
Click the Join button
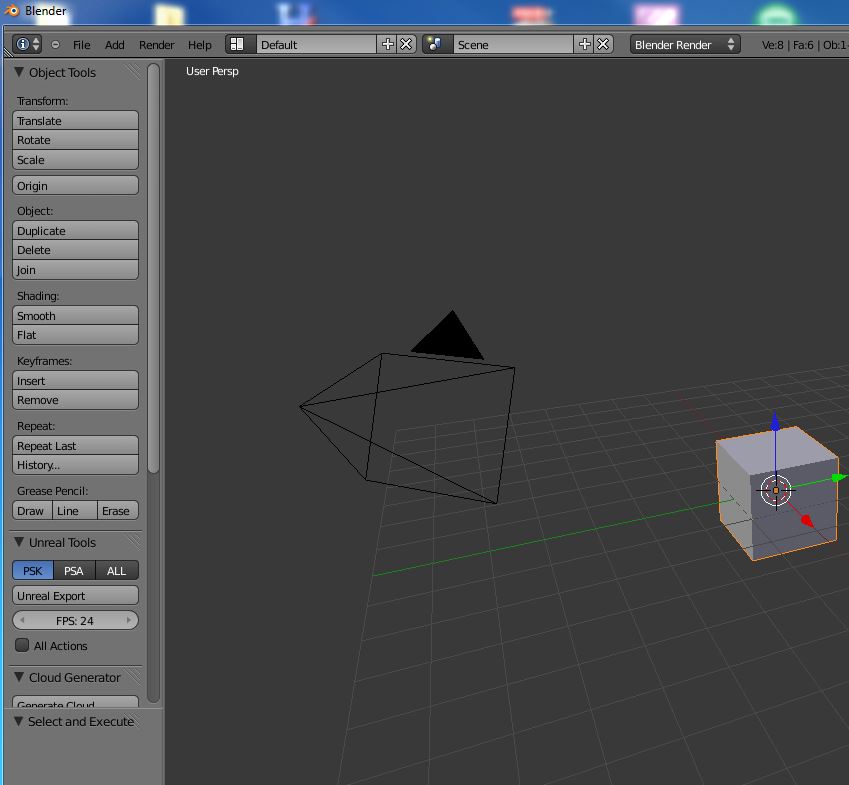click(x=75, y=270)
